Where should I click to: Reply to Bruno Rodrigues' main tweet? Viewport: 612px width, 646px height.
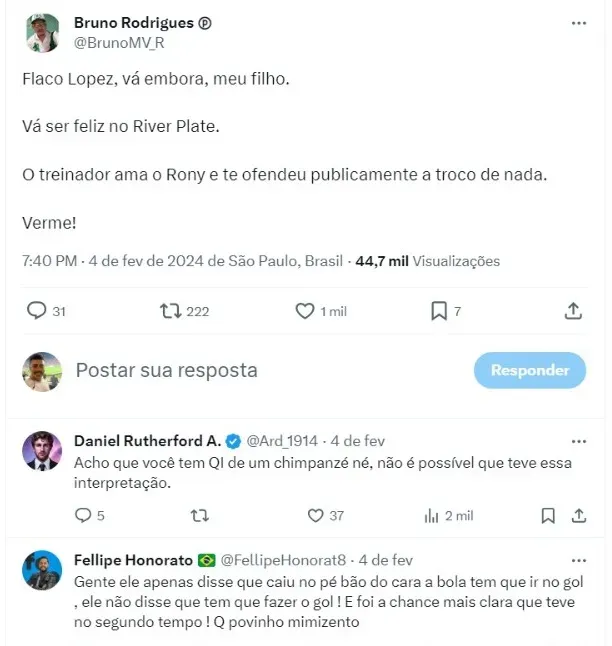(37, 311)
